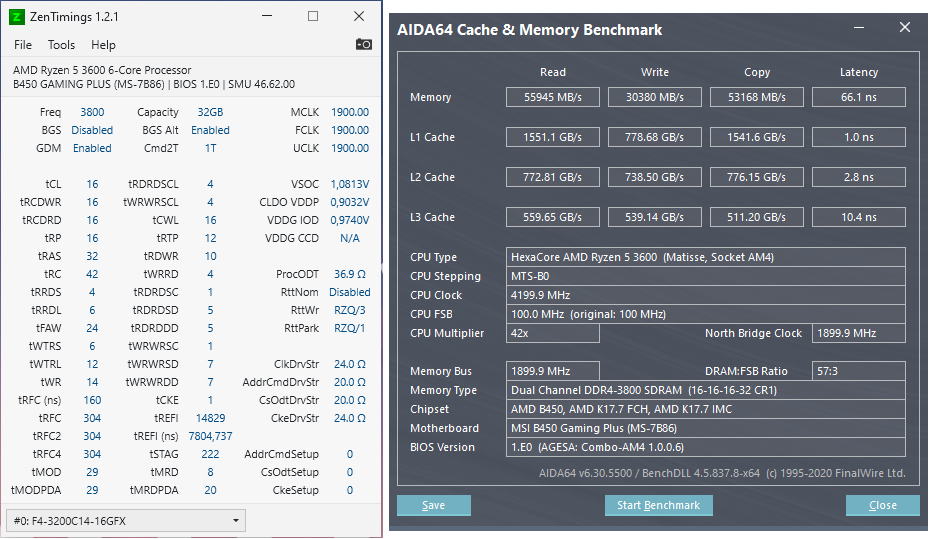Click the DRAM:FSB Ratio 57:3 value
930x539 pixels.
pyautogui.click(x=859, y=371)
